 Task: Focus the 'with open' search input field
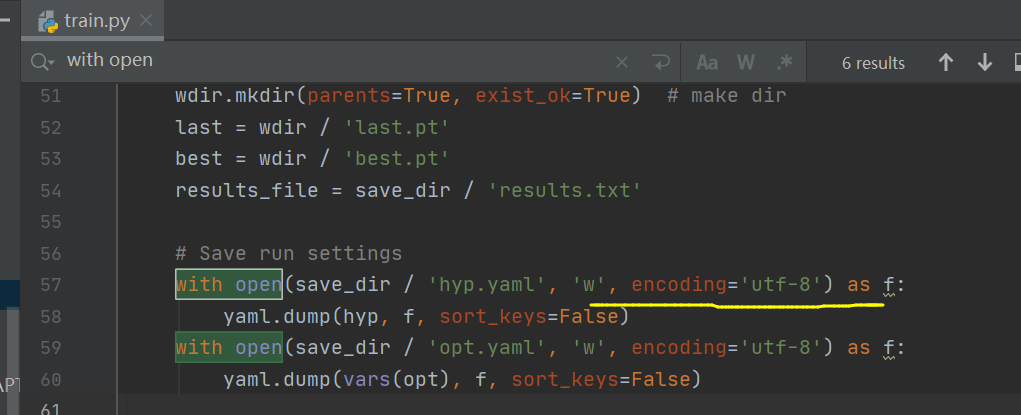pos(339,61)
